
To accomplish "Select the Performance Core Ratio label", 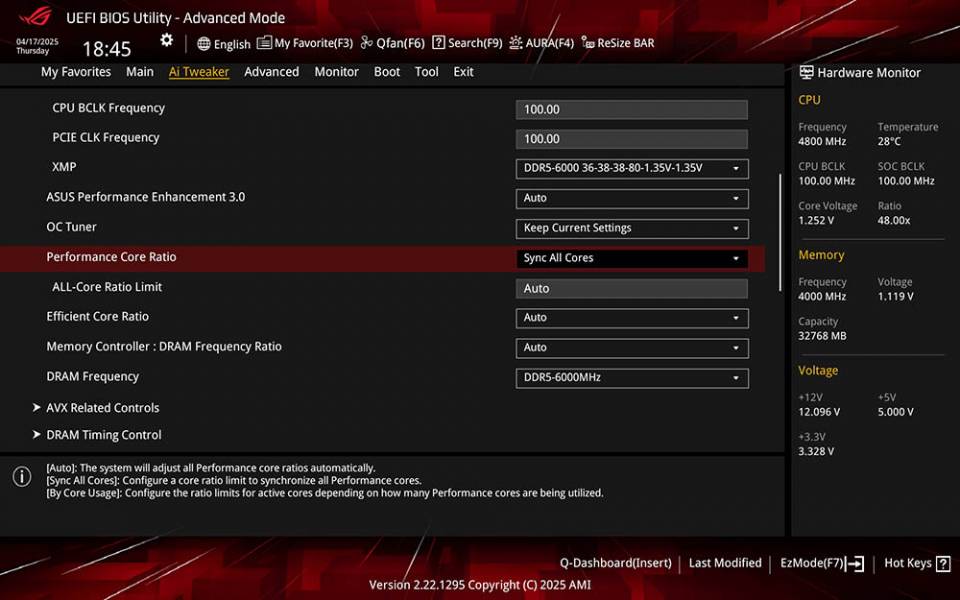I will [111, 257].
